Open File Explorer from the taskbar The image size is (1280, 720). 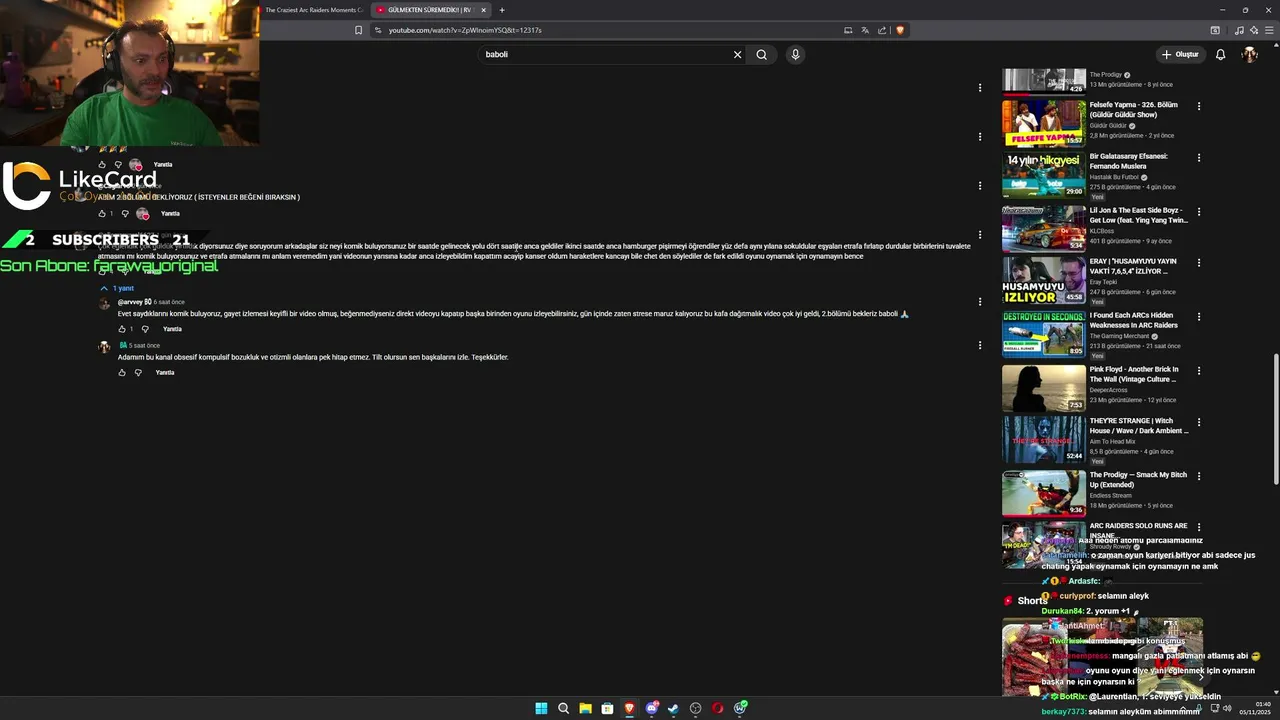point(585,708)
